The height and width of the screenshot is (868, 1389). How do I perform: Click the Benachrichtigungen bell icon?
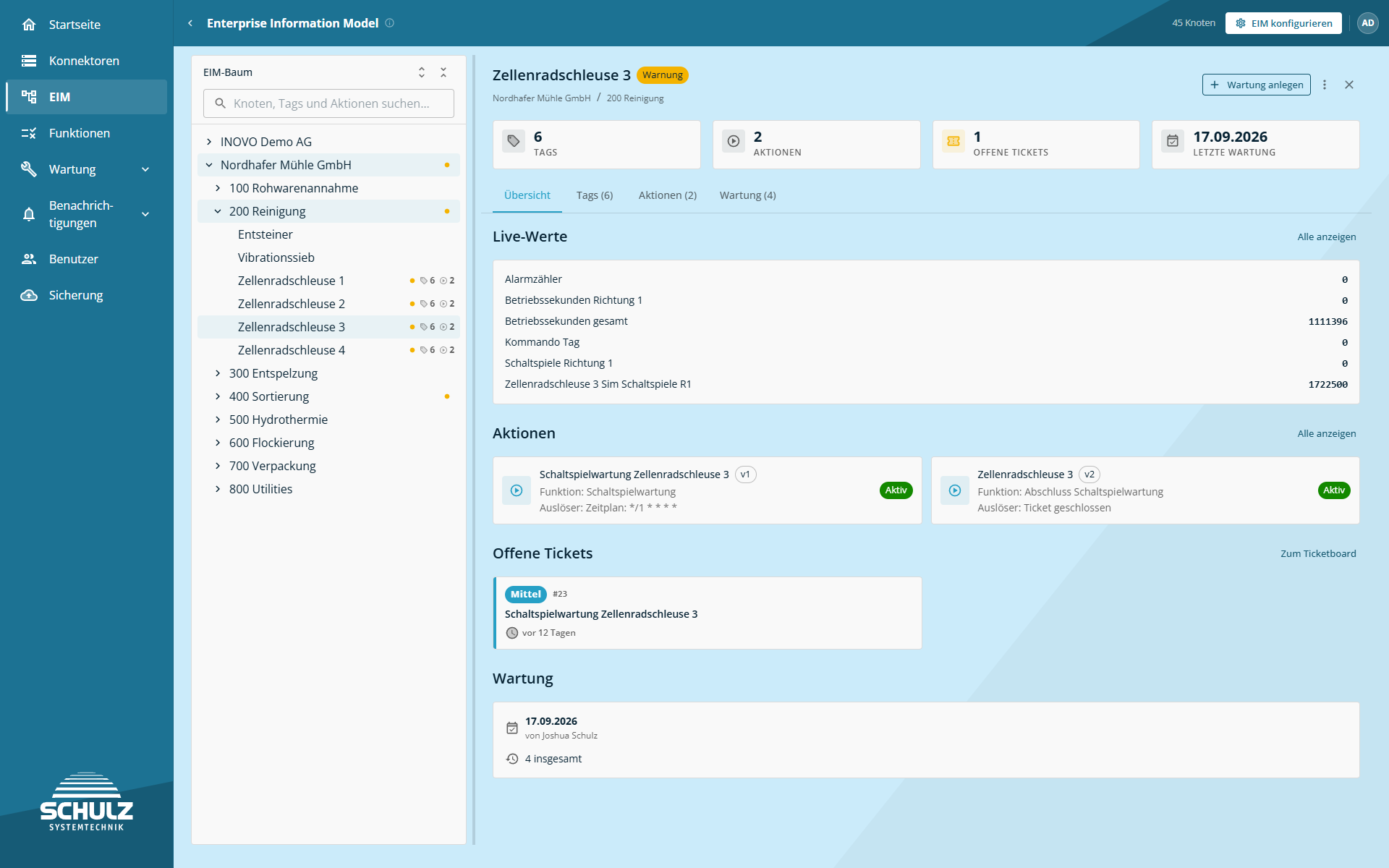[29, 214]
